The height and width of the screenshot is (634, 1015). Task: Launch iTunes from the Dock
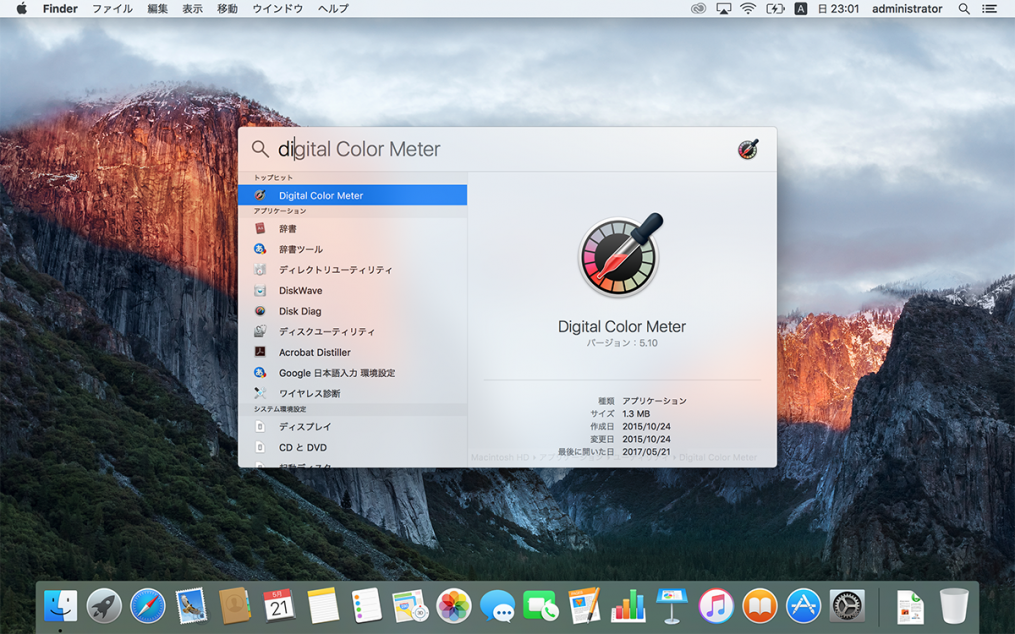(x=716, y=606)
